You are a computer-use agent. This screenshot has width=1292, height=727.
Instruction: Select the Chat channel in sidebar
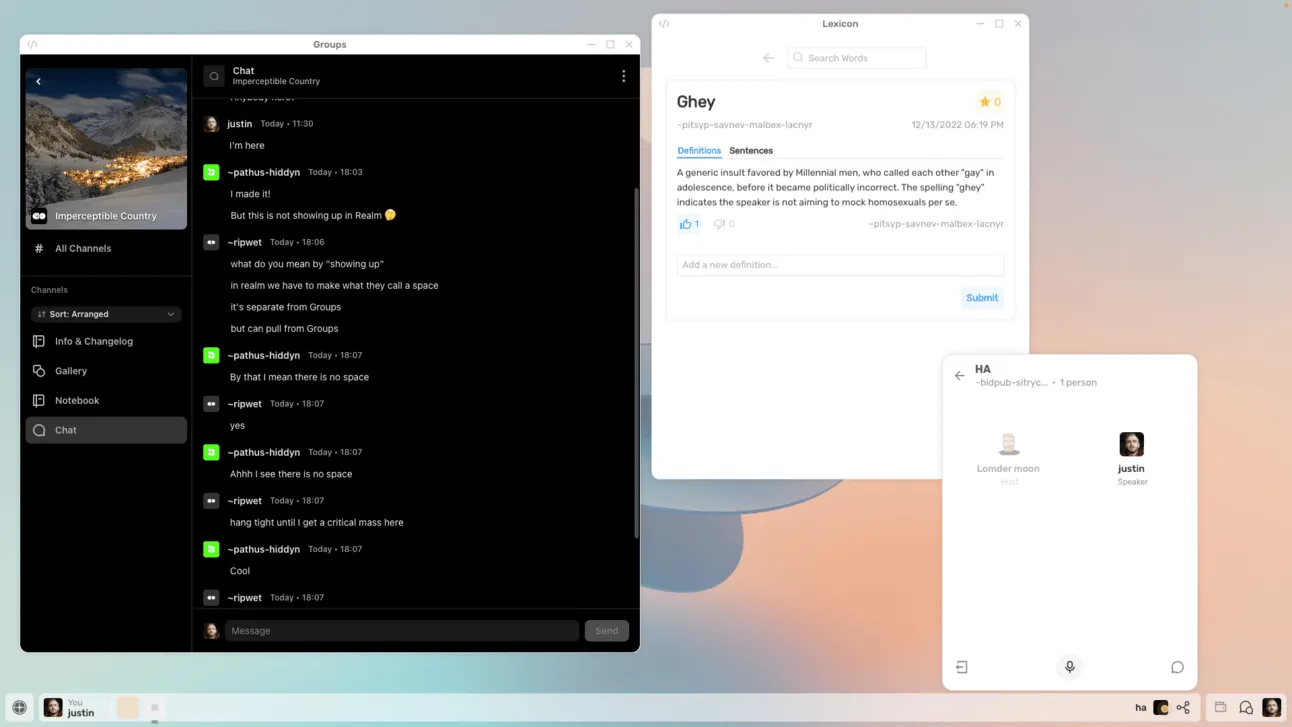pyautogui.click(x=106, y=430)
